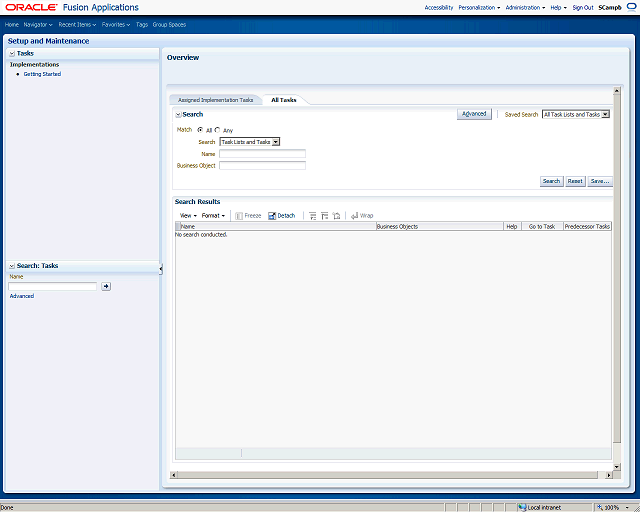Open the View menu in Search Results
Viewport: 640px width, 512px height.
point(188,216)
